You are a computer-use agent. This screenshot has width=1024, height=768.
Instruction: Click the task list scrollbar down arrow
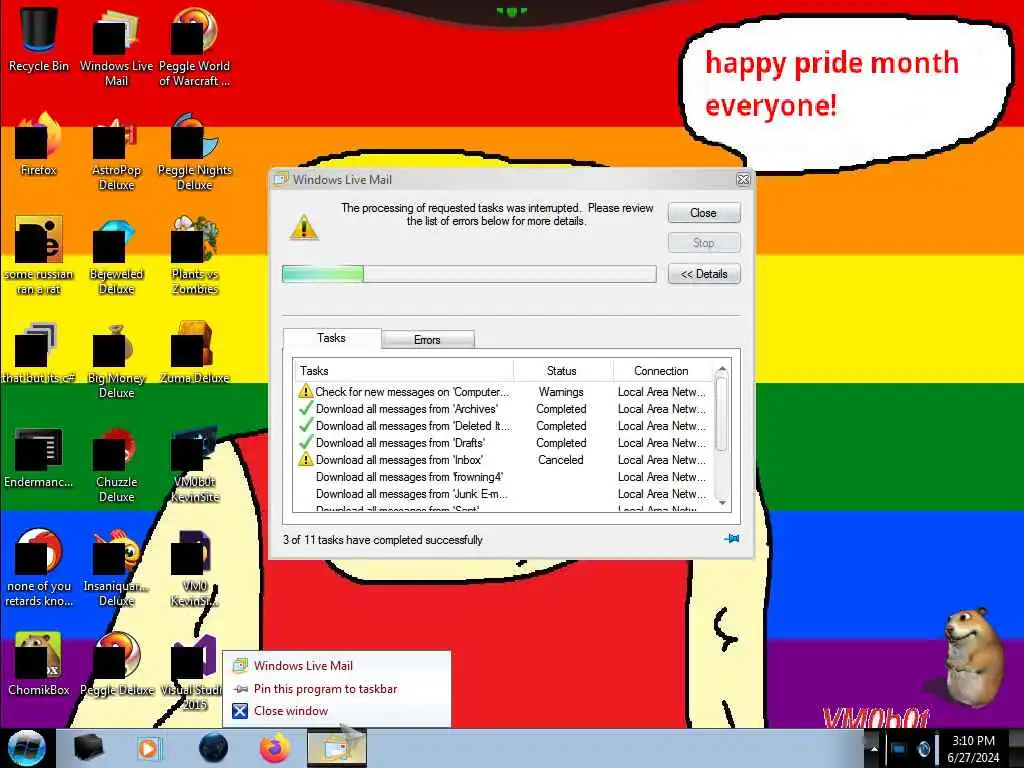click(x=722, y=503)
